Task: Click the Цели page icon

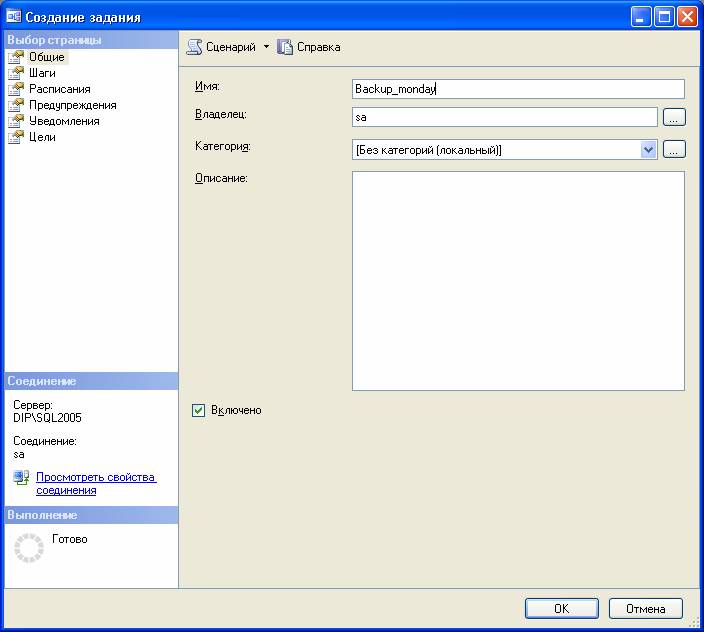Action: pyautogui.click(x=15, y=137)
